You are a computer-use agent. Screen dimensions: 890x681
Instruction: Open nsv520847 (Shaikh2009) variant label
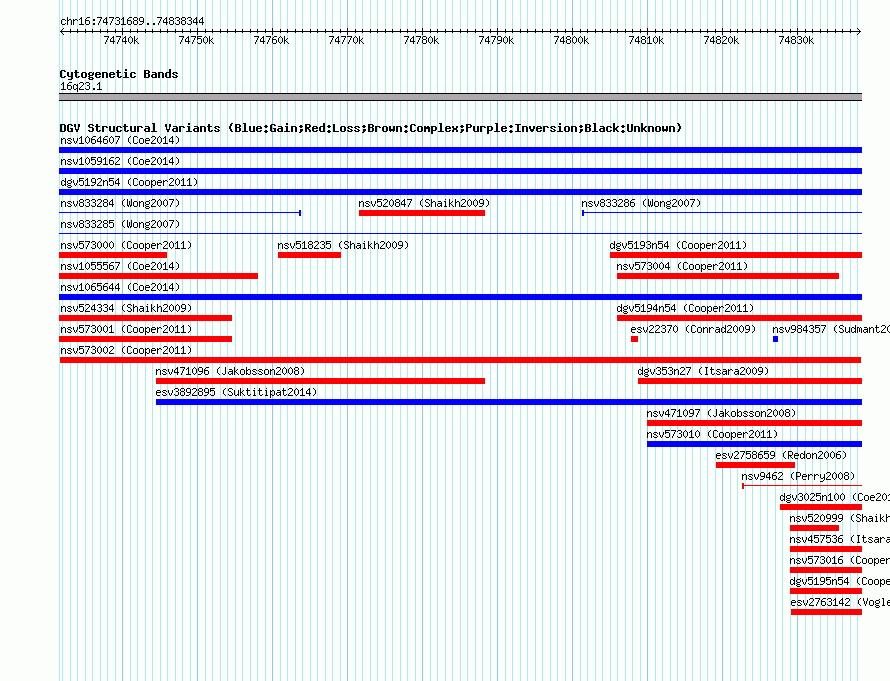[x=424, y=203]
